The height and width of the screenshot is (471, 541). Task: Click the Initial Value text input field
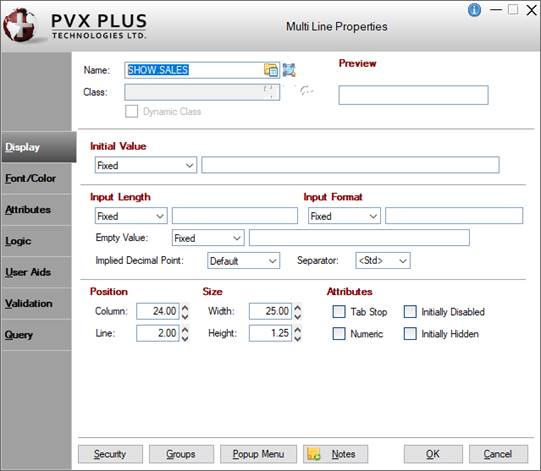pyautogui.click(x=350, y=165)
